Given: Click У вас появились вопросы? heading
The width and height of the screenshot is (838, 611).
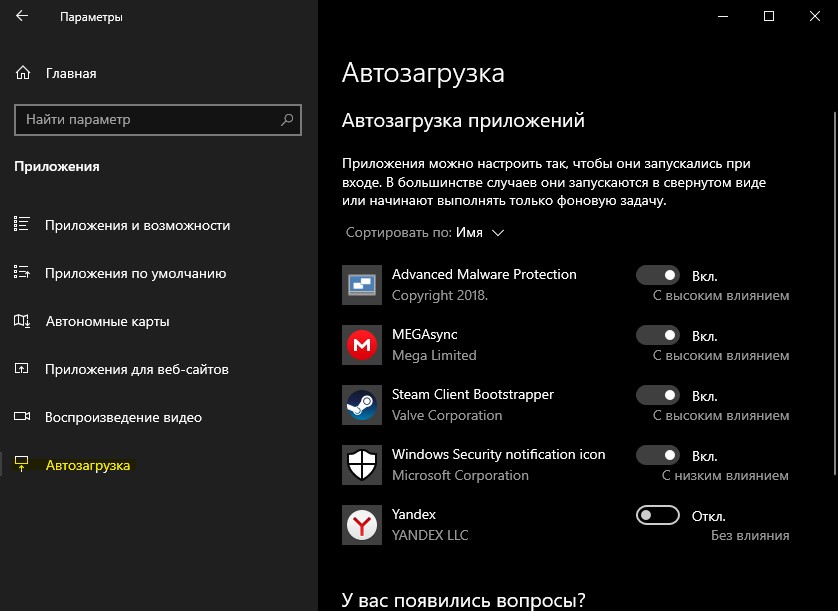Looking at the screenshot, I should tap(463, 600).
